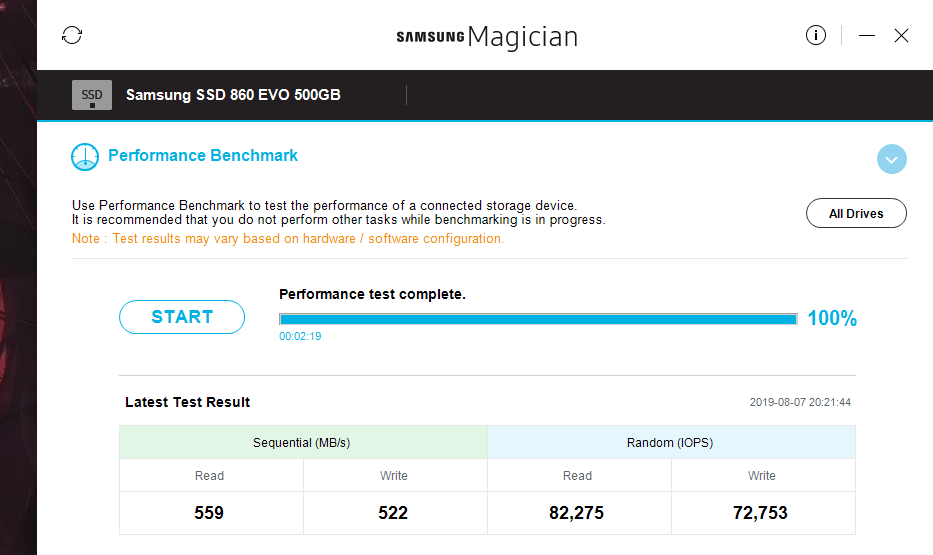Screen dimensions: 933x555
Task: Click the SSD drive icon
Action: coord(92,95)
